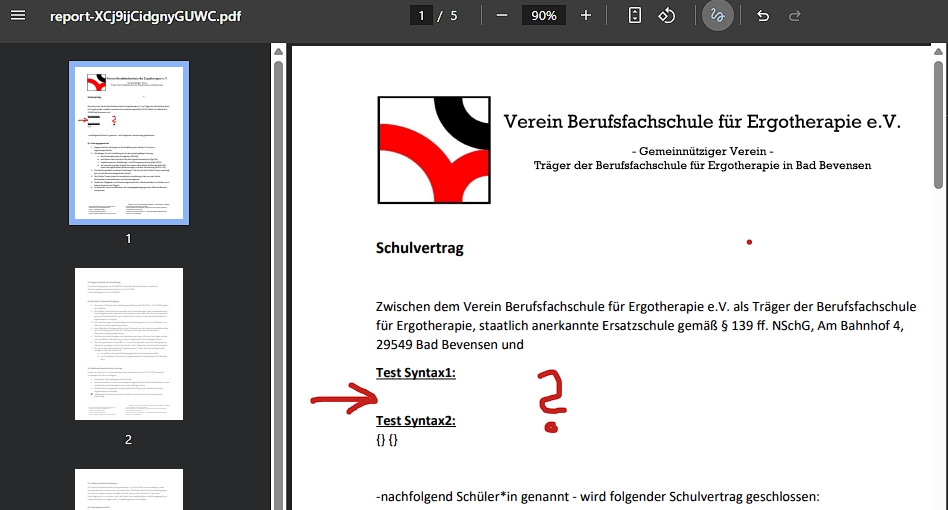Click the document's vertical scrollbar thumb
Screen dimensions: 948x510
pyautogui.click(x=938, y=120)
